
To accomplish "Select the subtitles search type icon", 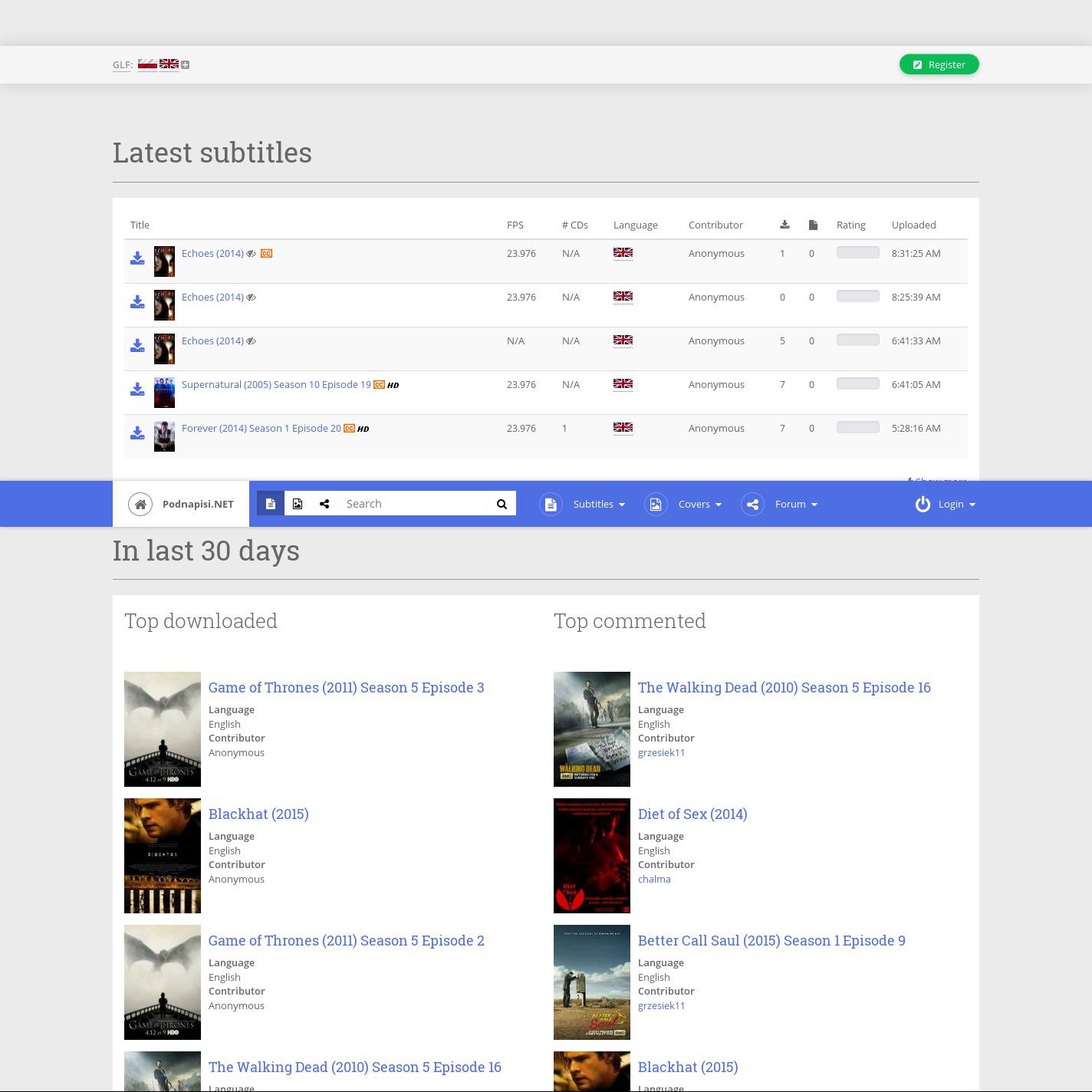I will coord(271,504).
